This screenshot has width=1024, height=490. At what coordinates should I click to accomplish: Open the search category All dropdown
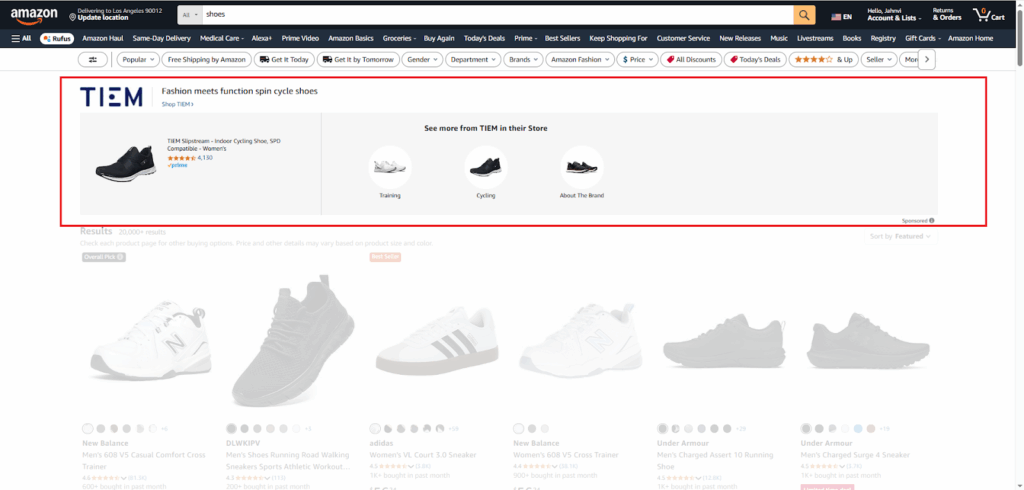tap(190, 14)
